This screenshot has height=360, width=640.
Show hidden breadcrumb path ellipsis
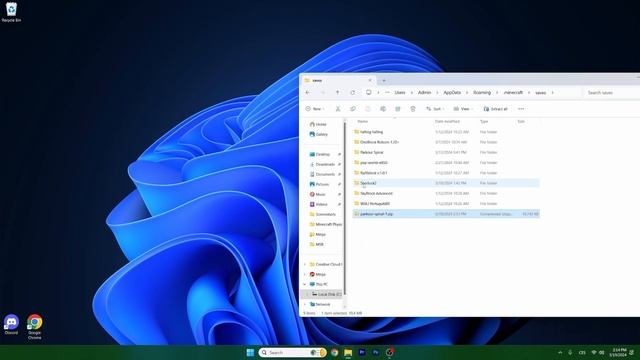(x=387, y=93)
